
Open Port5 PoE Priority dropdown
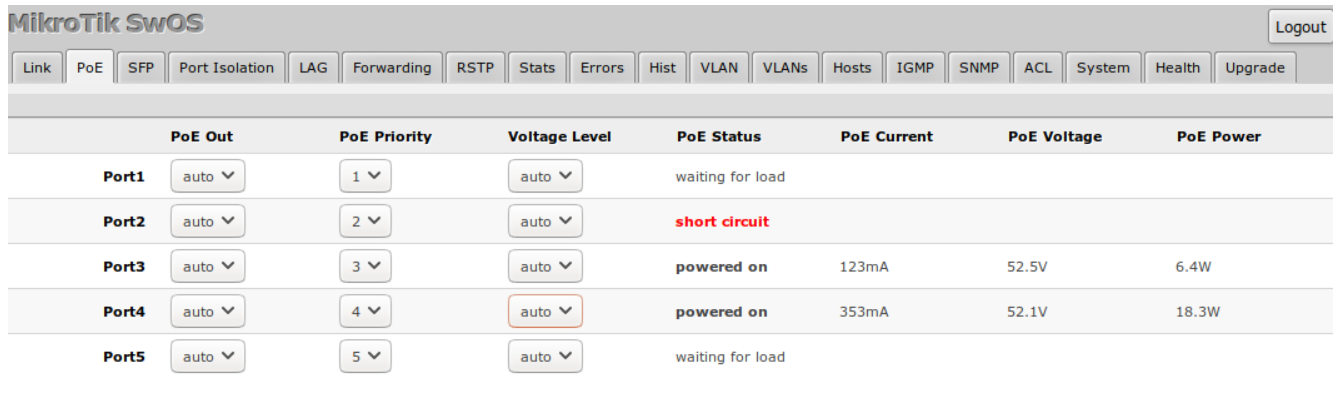(365, 356)
